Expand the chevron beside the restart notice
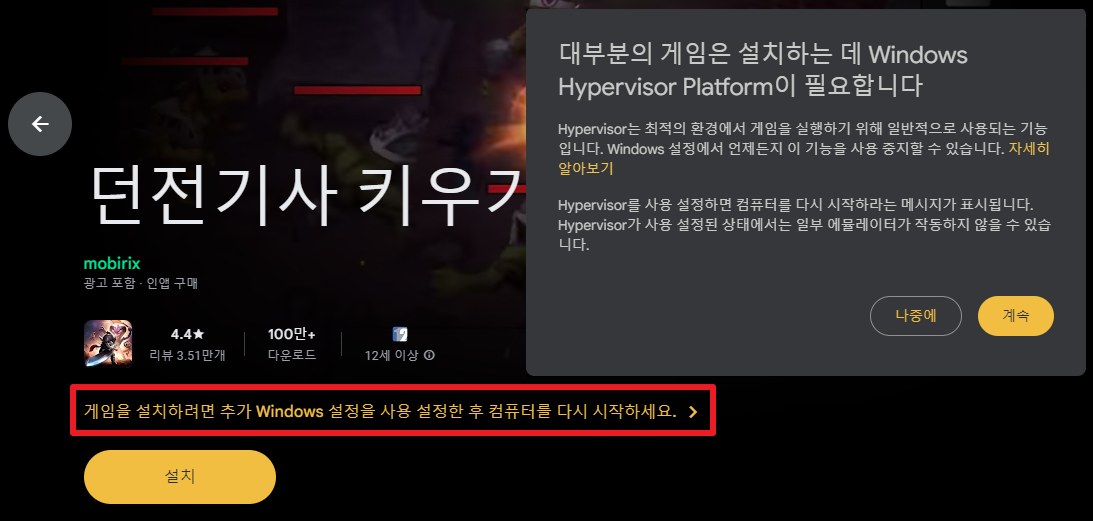Image resolution: width=1093 pixels, height=521 pixels. (x=693, y=411)
